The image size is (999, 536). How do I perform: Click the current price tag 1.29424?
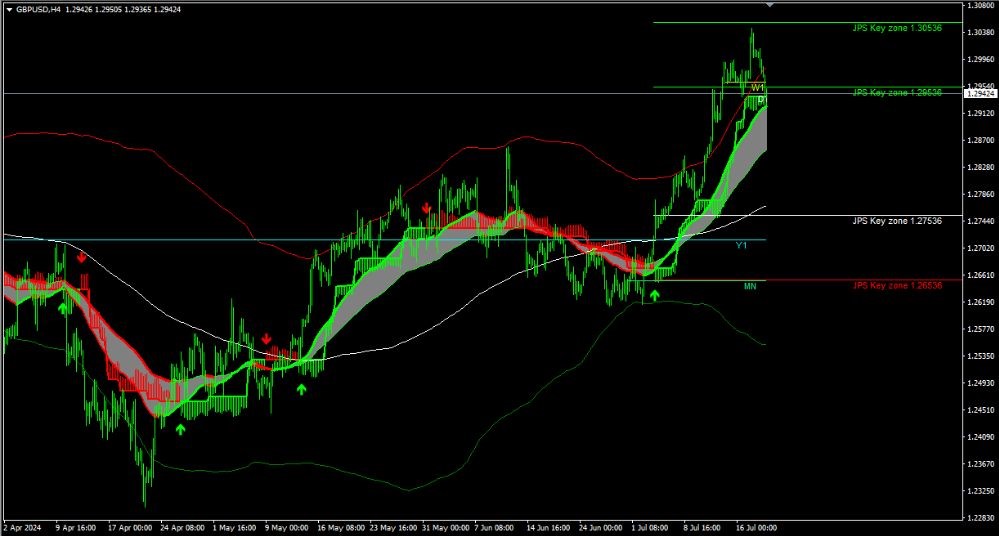tap(981, 94)
